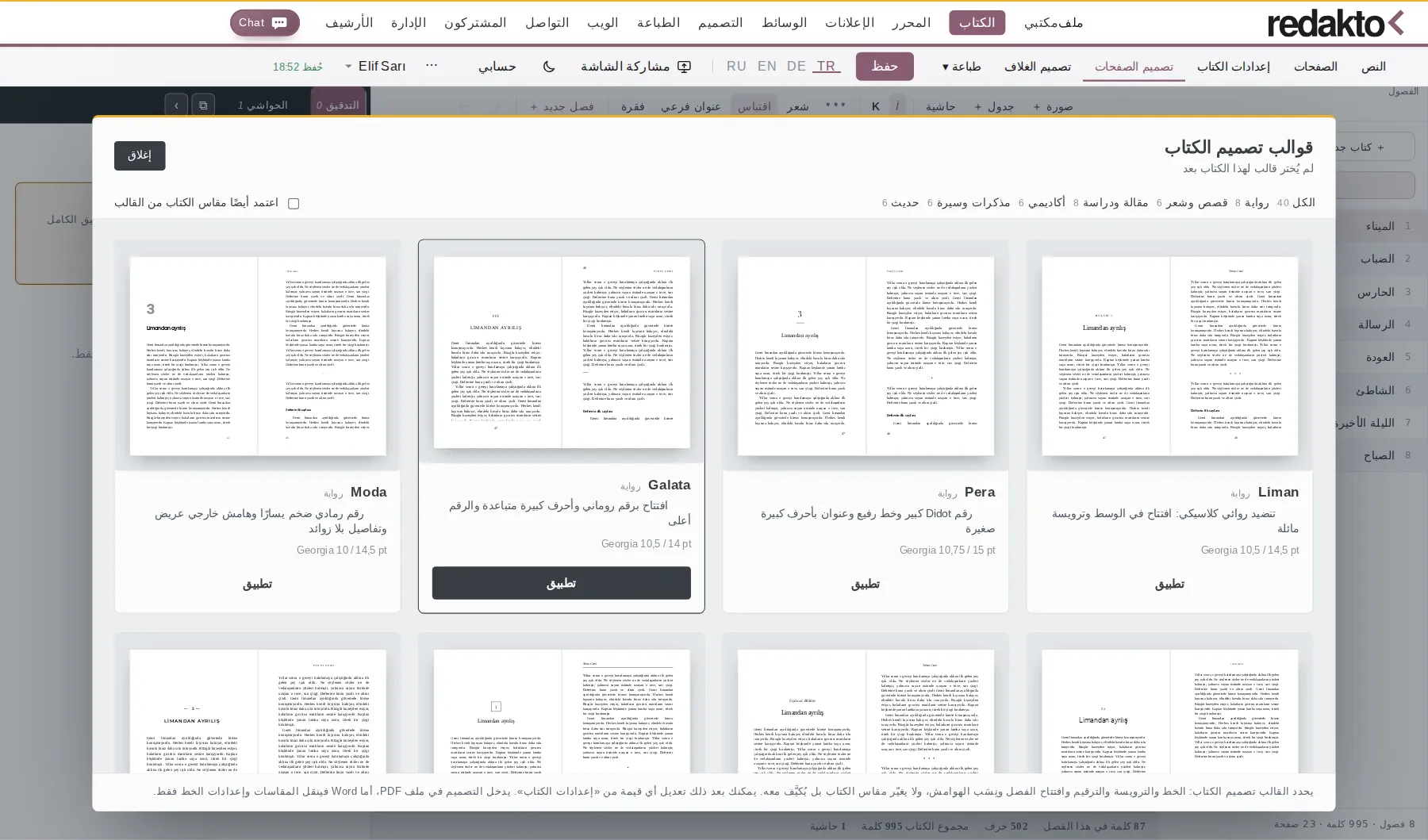Click the screen sharing monitor icon
The width and height of the screenshot is (1428, 840).
pyautogui.click(x=685, y=67)
